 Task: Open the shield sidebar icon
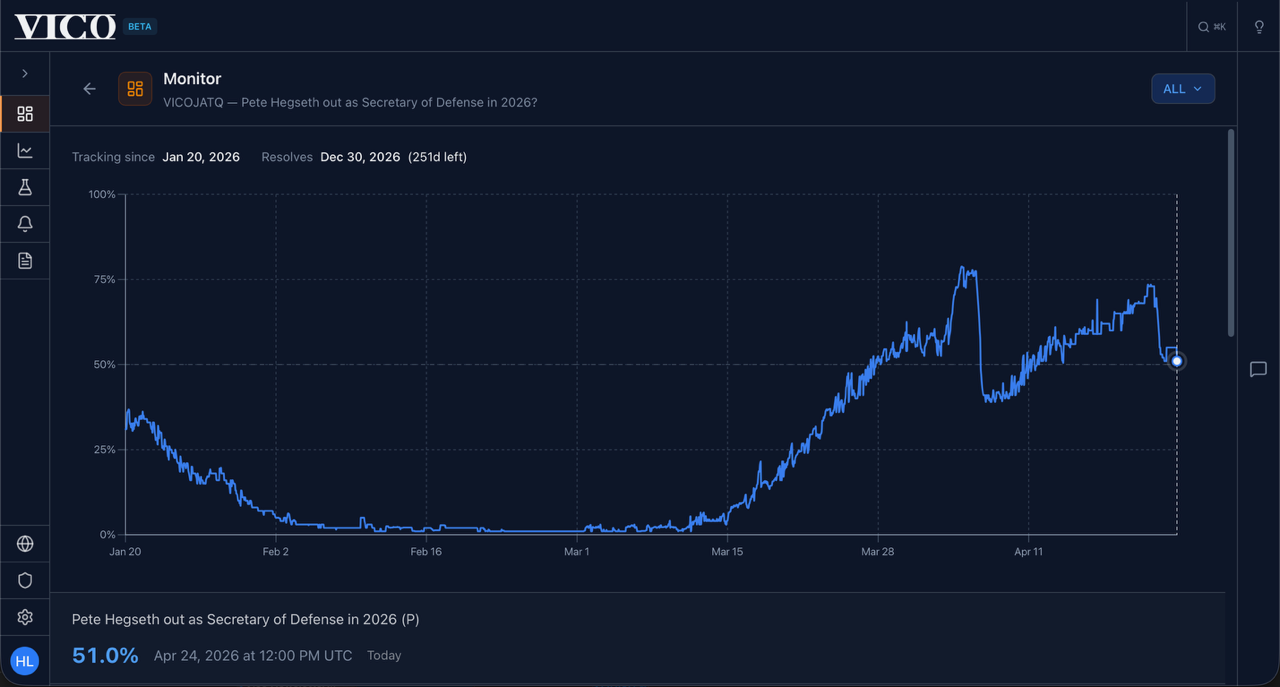click(x=25, y=581)
